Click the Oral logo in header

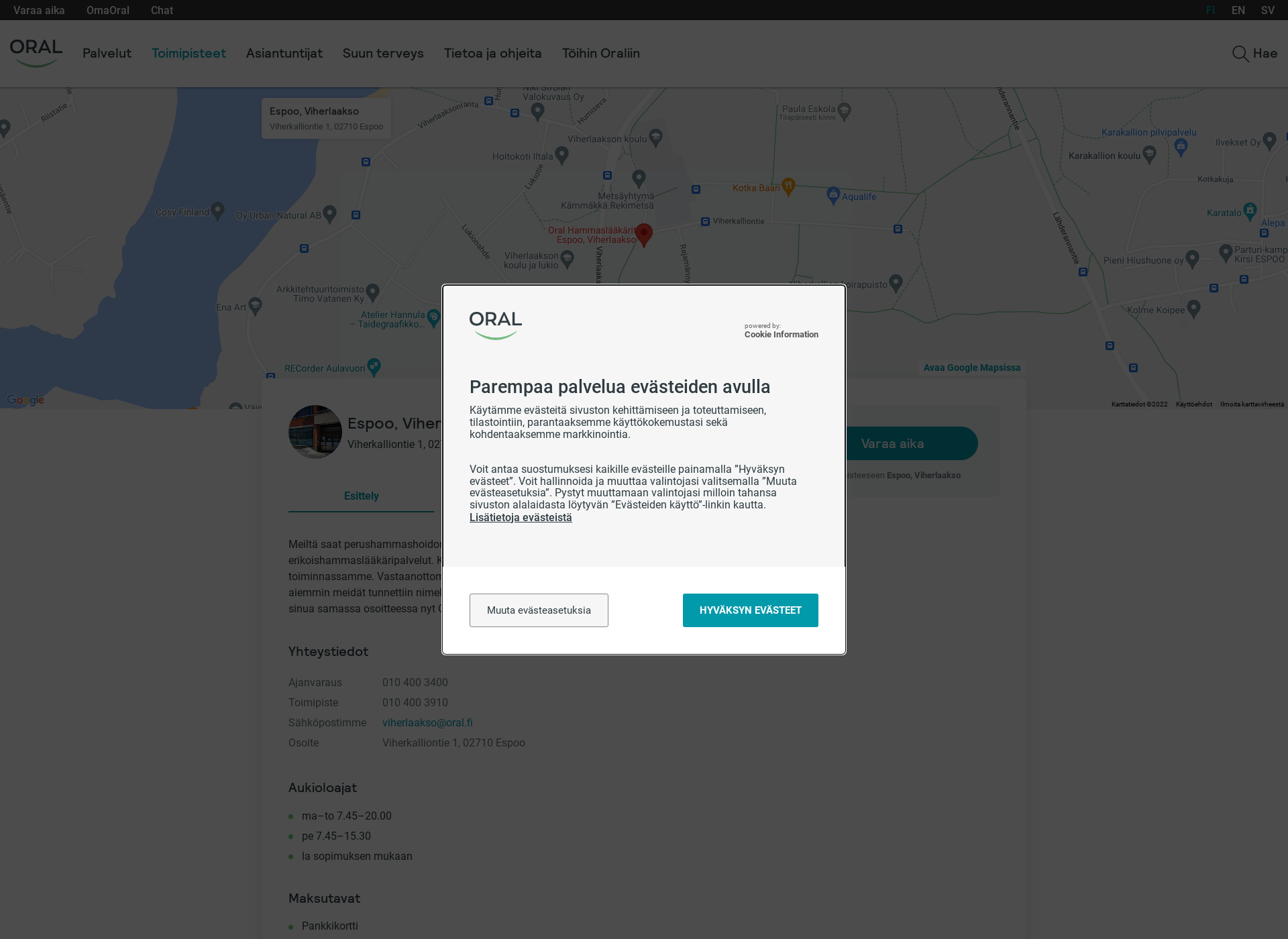[x=36, y=53]
